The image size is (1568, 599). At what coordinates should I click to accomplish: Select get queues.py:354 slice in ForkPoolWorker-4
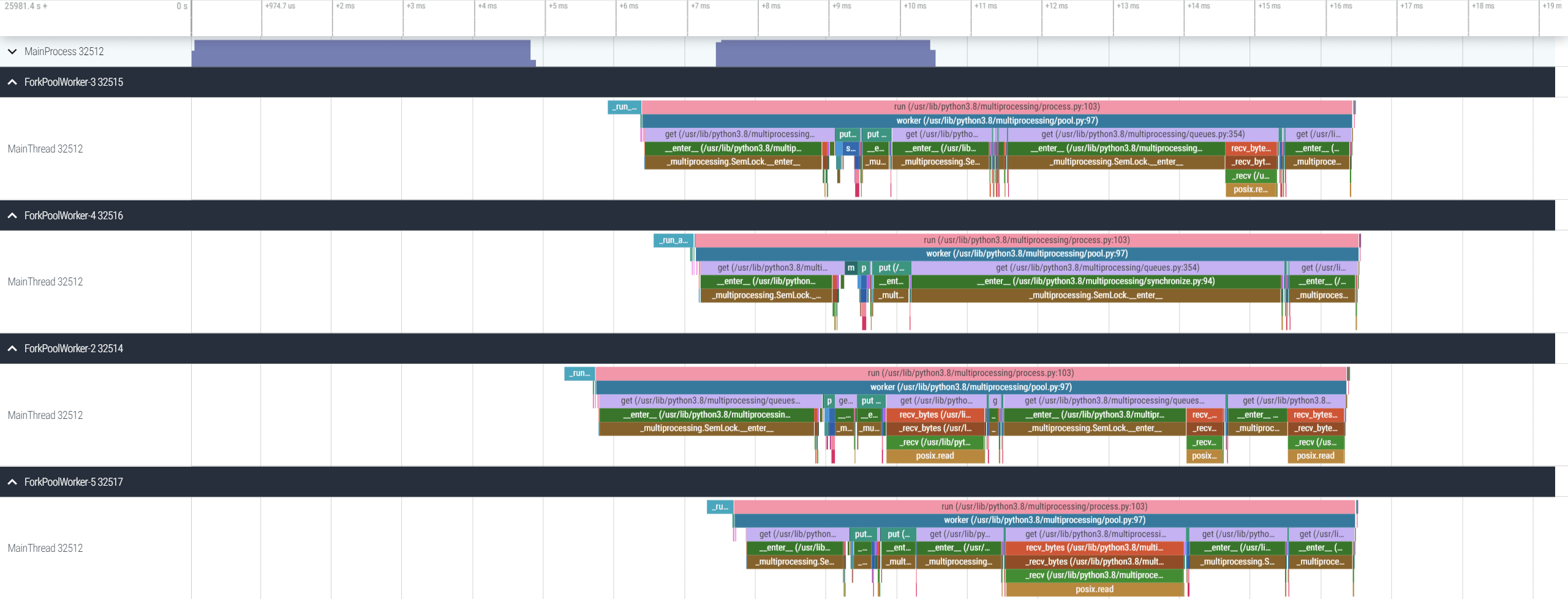[x=1098, y=268]
